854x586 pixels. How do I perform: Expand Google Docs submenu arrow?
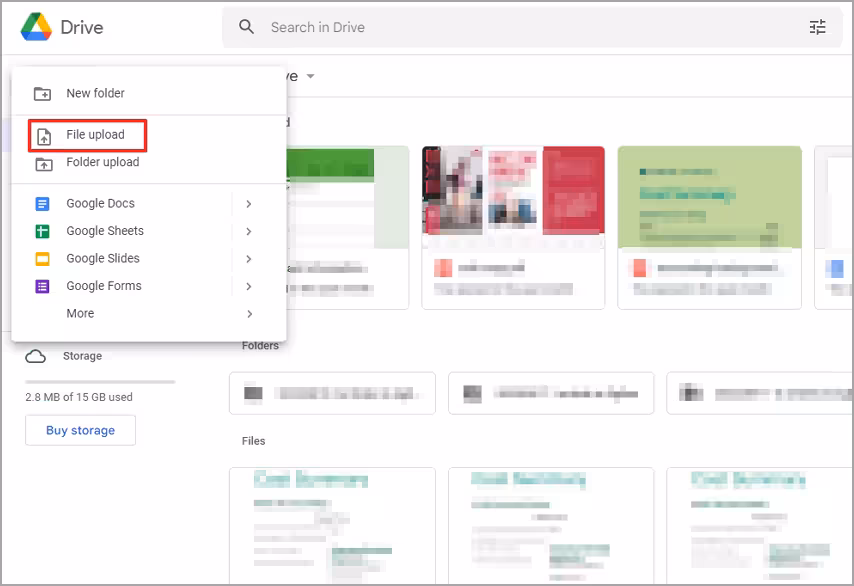tap(248, 204)
